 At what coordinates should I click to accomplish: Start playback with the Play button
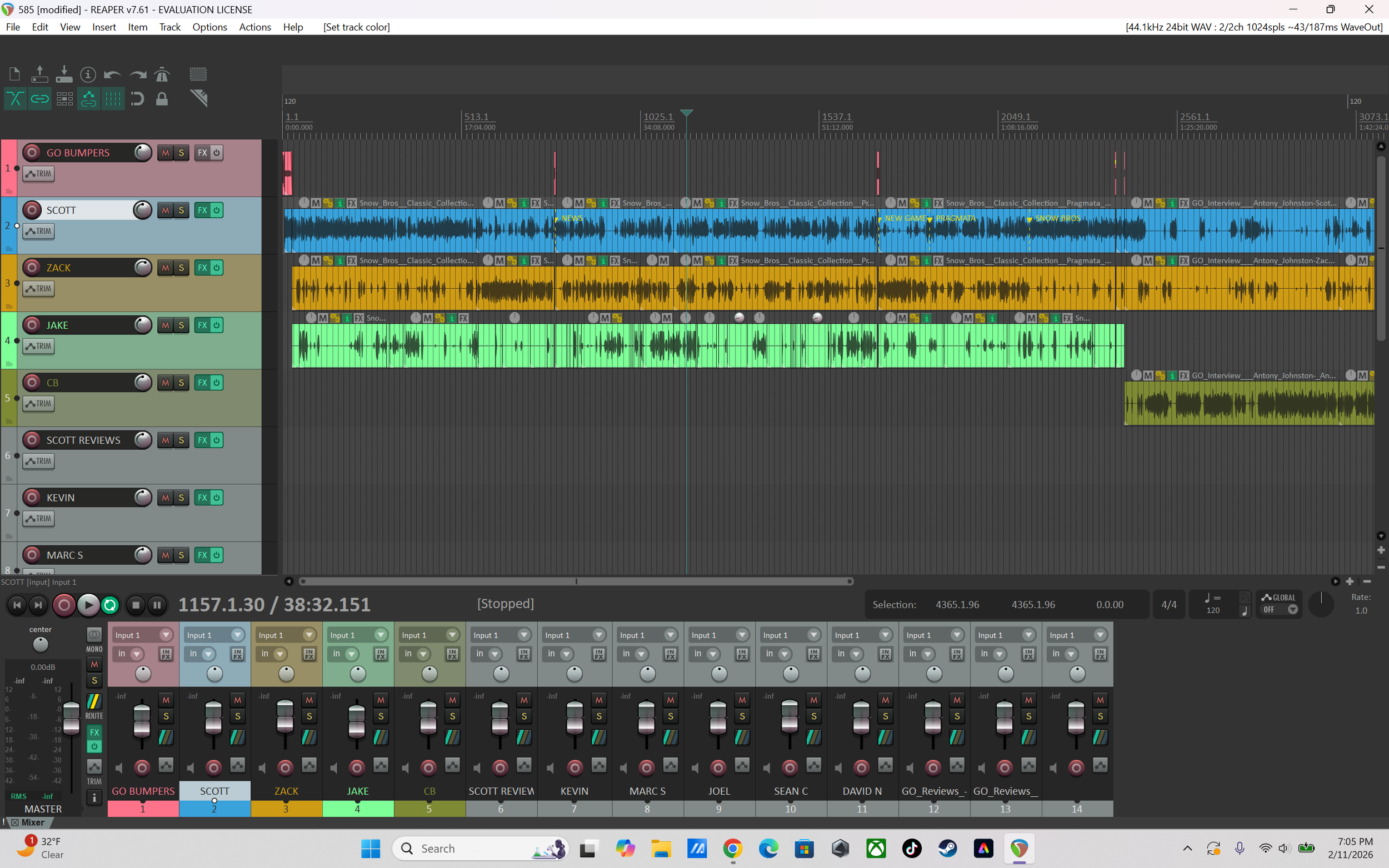tap(88, 605)
